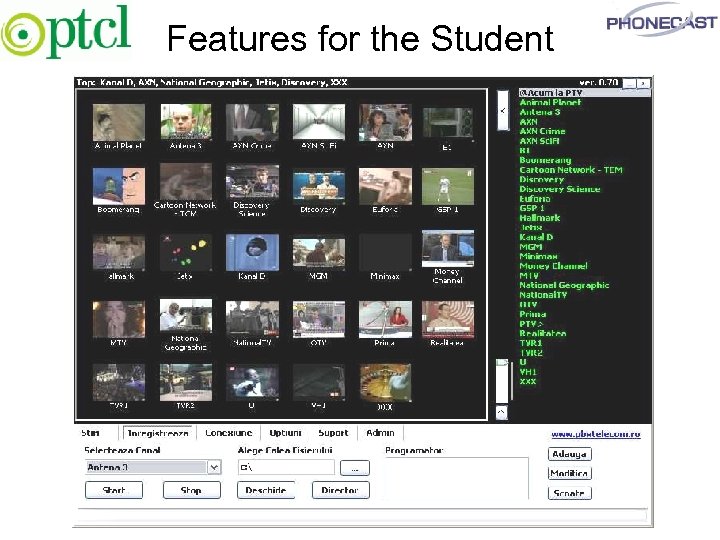Click inside the Programator list box

(457, 478)
